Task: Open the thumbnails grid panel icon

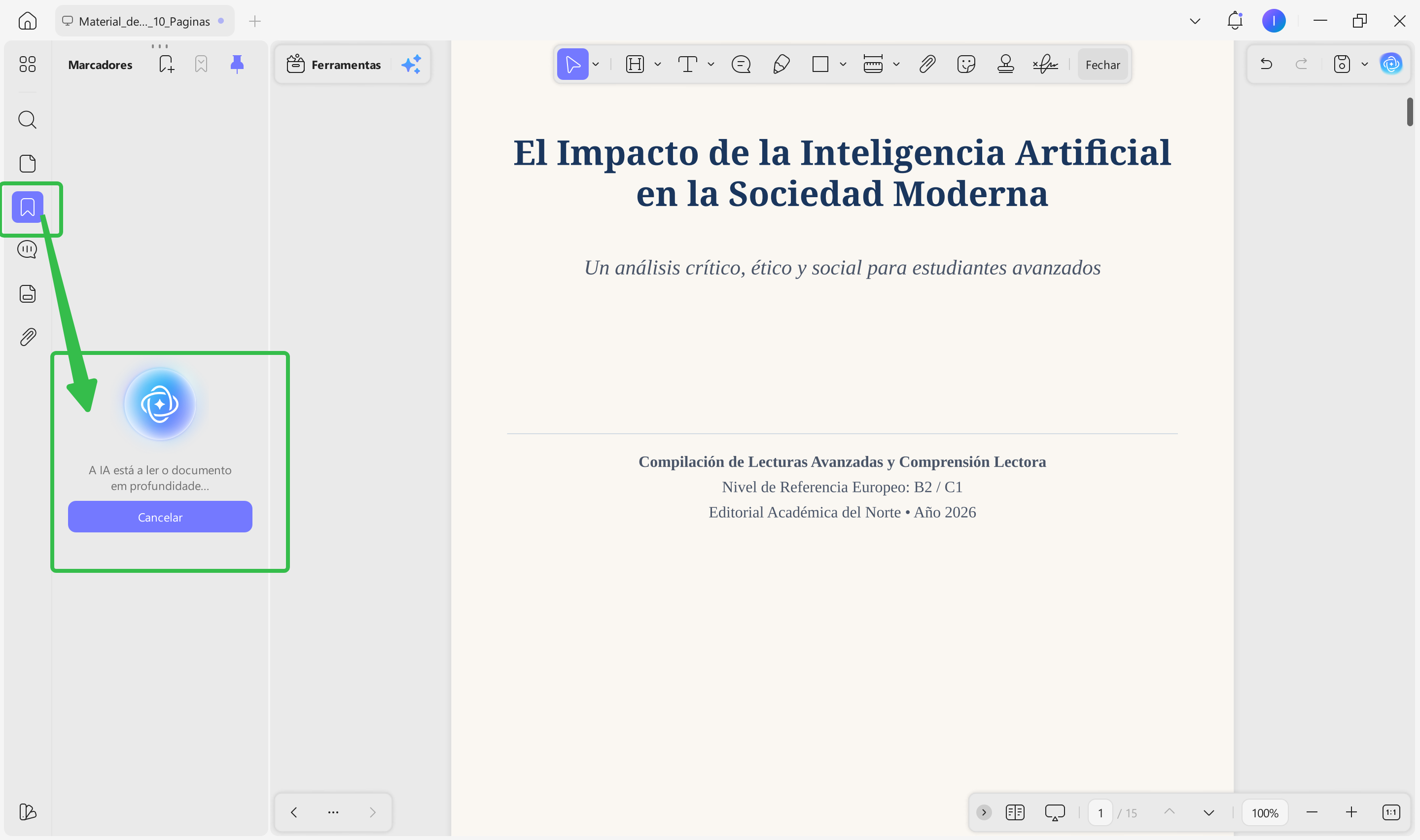Action: click(27, 64)
